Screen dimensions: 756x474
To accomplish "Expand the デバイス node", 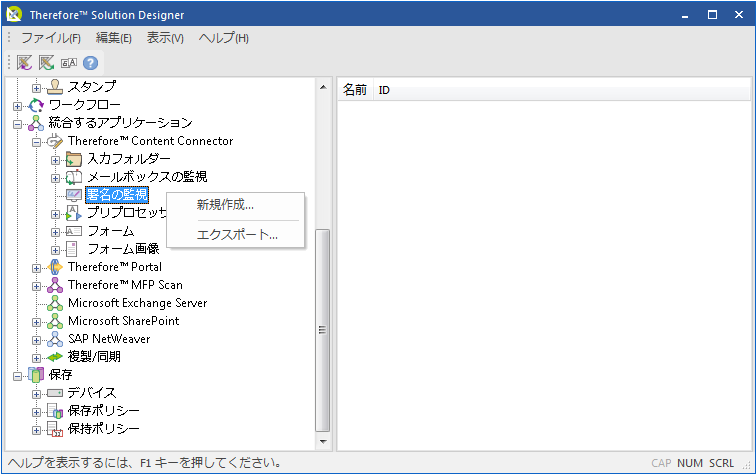I will [x=36, y=394].
